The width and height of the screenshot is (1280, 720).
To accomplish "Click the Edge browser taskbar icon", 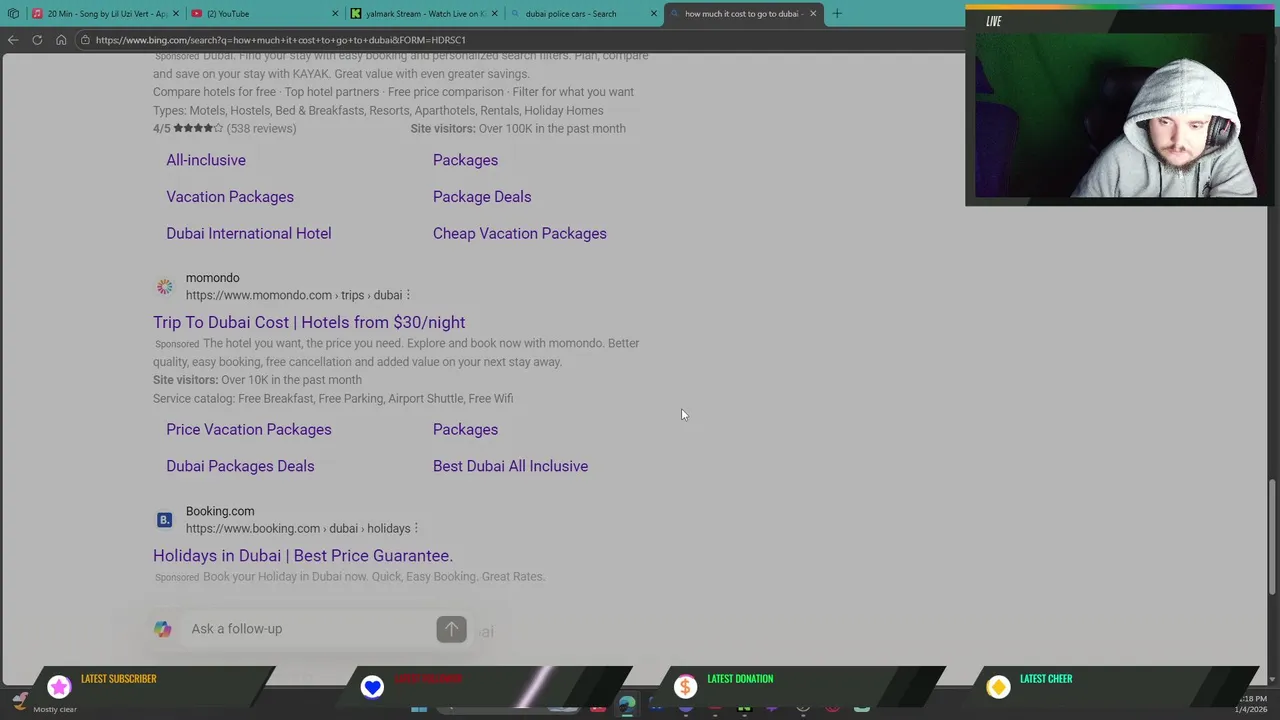I will pyautogui.click(x=626, y=704).
